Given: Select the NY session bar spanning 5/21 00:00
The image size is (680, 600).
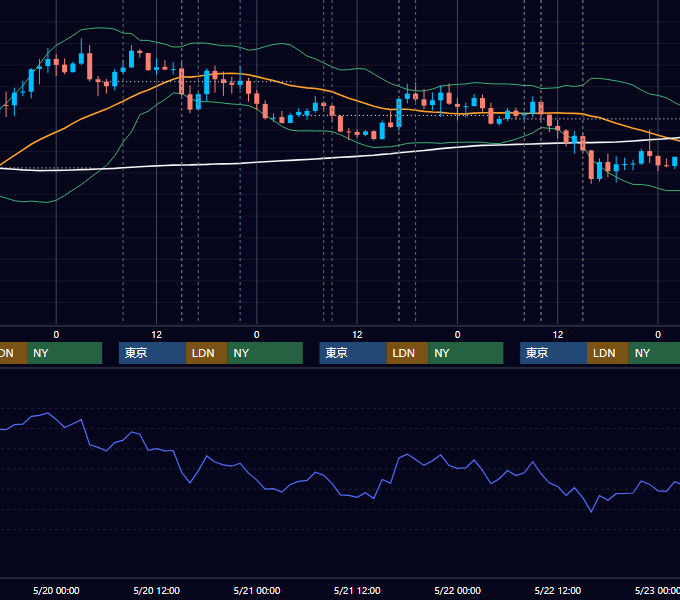Looking at the screenshot, I should click(x=265, y=353).
